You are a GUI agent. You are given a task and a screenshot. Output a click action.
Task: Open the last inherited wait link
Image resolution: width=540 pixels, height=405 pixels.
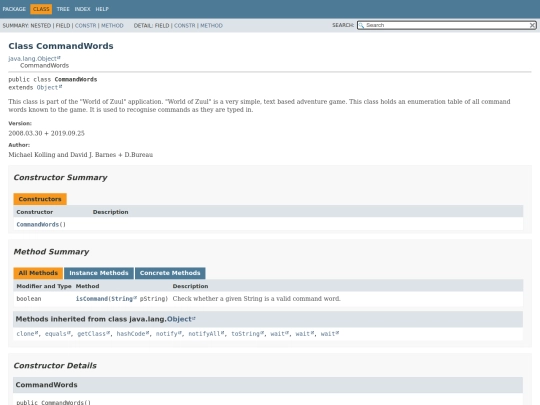pos(330,334)
